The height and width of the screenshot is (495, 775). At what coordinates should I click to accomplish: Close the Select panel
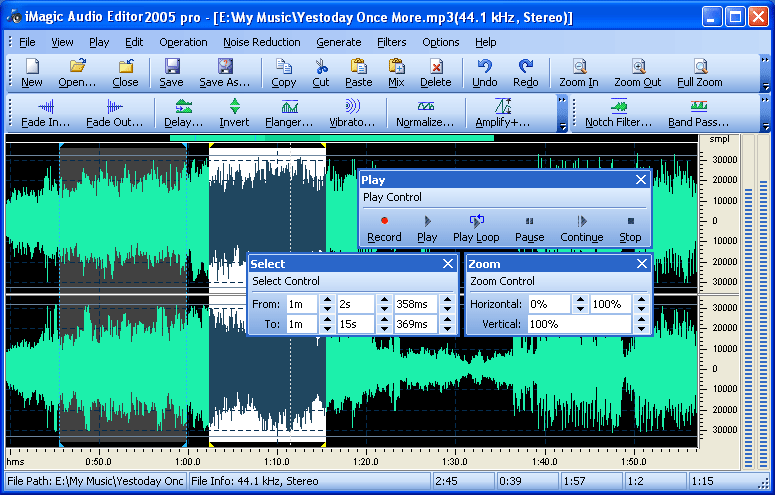pos(448,264)
